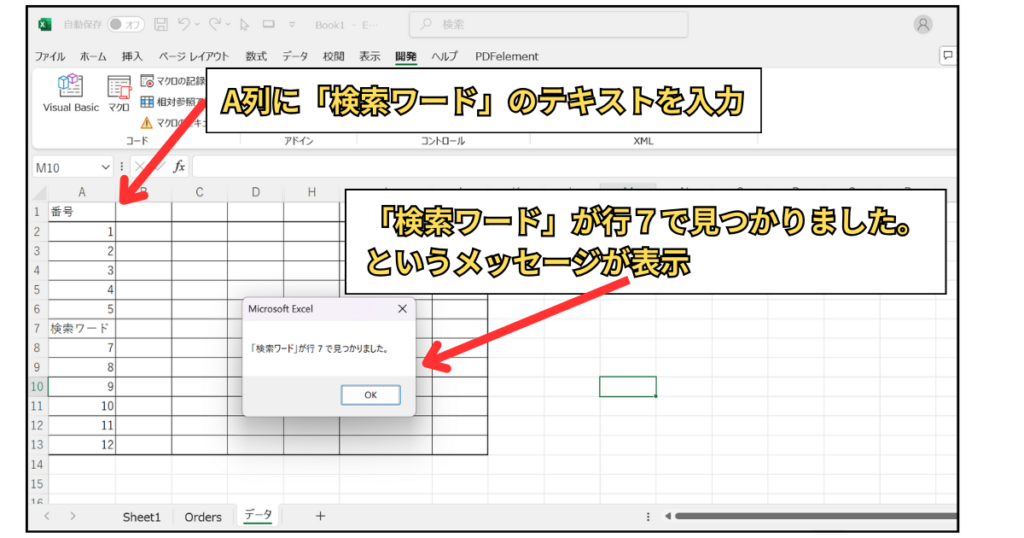
Task: Click the undo arrow icon
Action: (x=184, y=24)
